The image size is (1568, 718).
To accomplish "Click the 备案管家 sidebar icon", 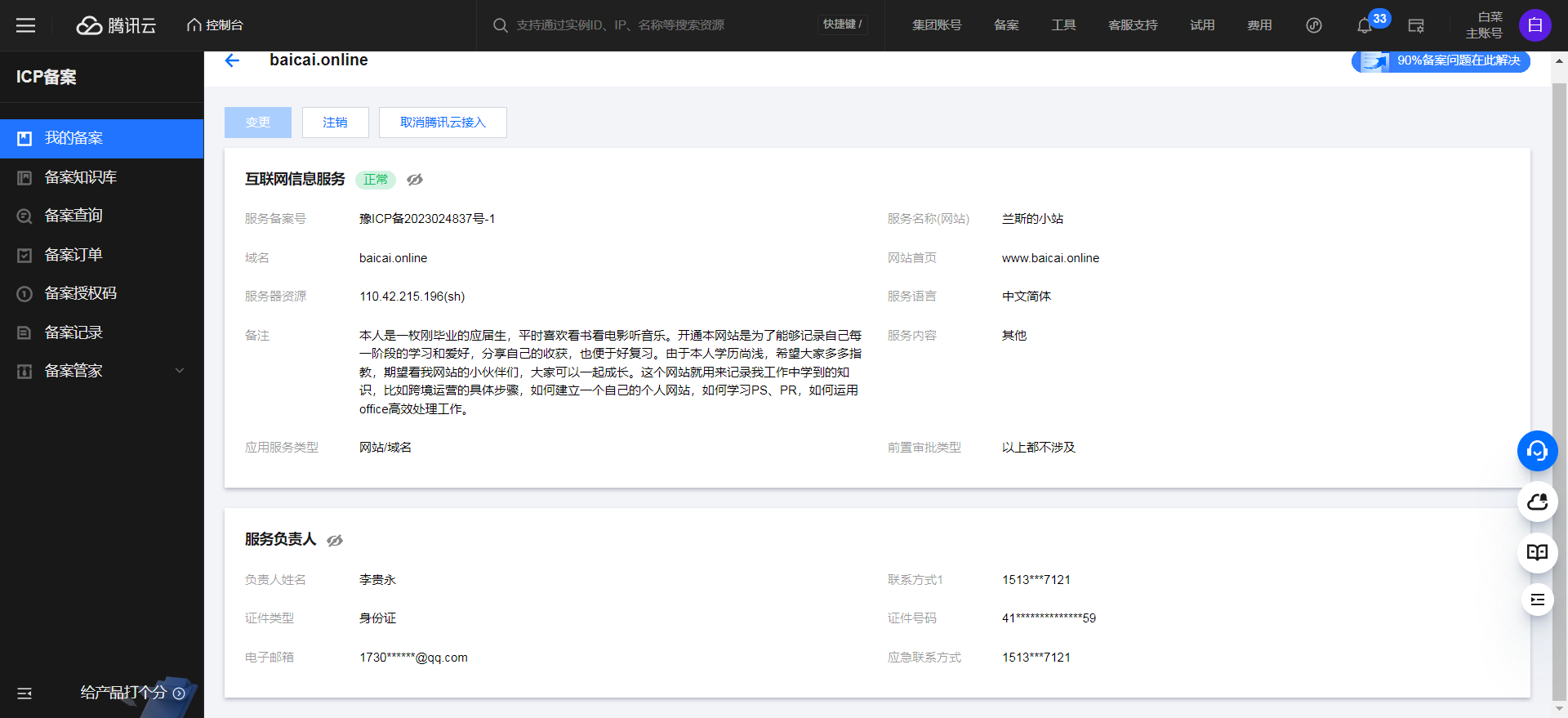I will pos(24,372).
